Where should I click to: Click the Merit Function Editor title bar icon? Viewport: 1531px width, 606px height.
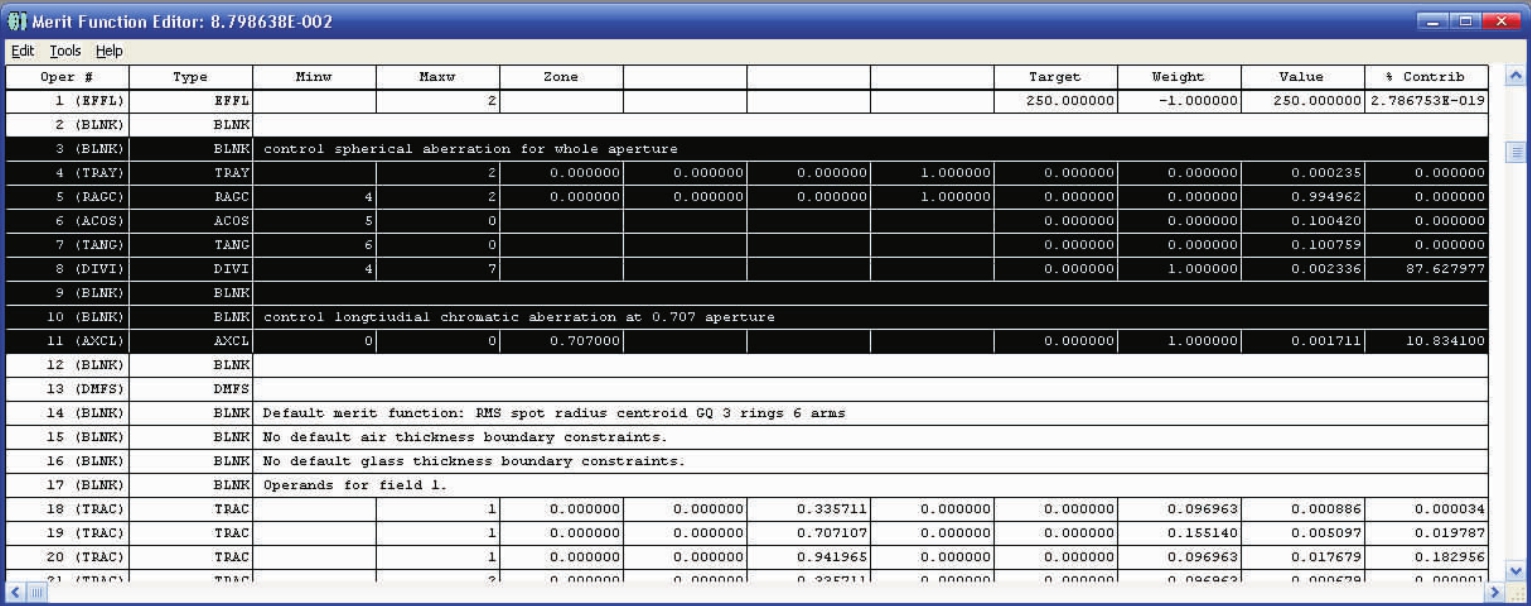pos(17,21)
